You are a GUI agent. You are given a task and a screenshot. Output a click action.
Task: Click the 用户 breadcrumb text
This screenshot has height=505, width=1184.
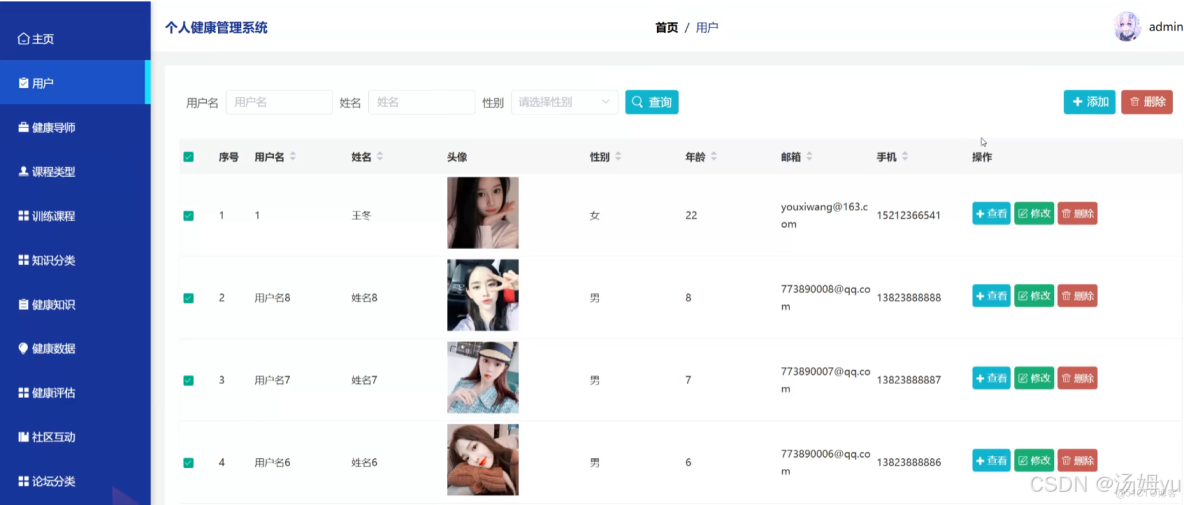(x=707, y=28)
